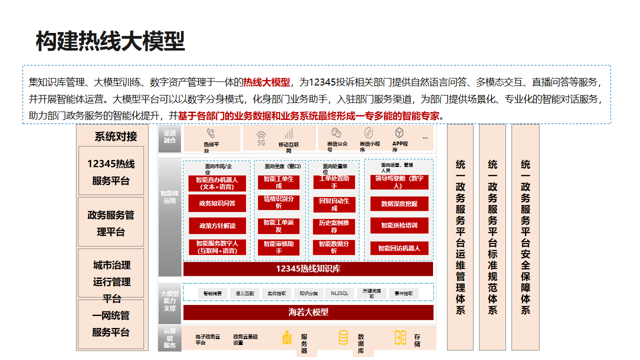Click the yellow database cylinder icon
Viewport: 640px width, 360px height.
coord(344,338)
